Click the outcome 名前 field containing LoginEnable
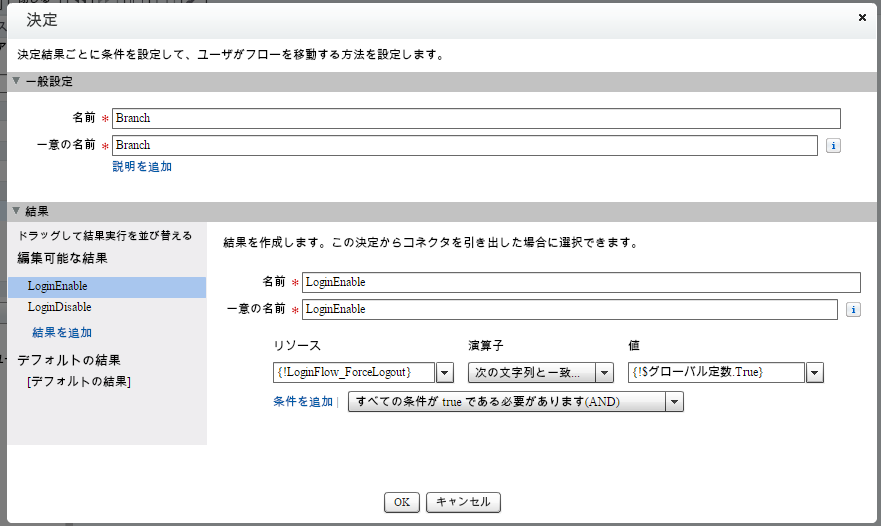Viewport: 881px width, 526px height. tap(580, 282)
